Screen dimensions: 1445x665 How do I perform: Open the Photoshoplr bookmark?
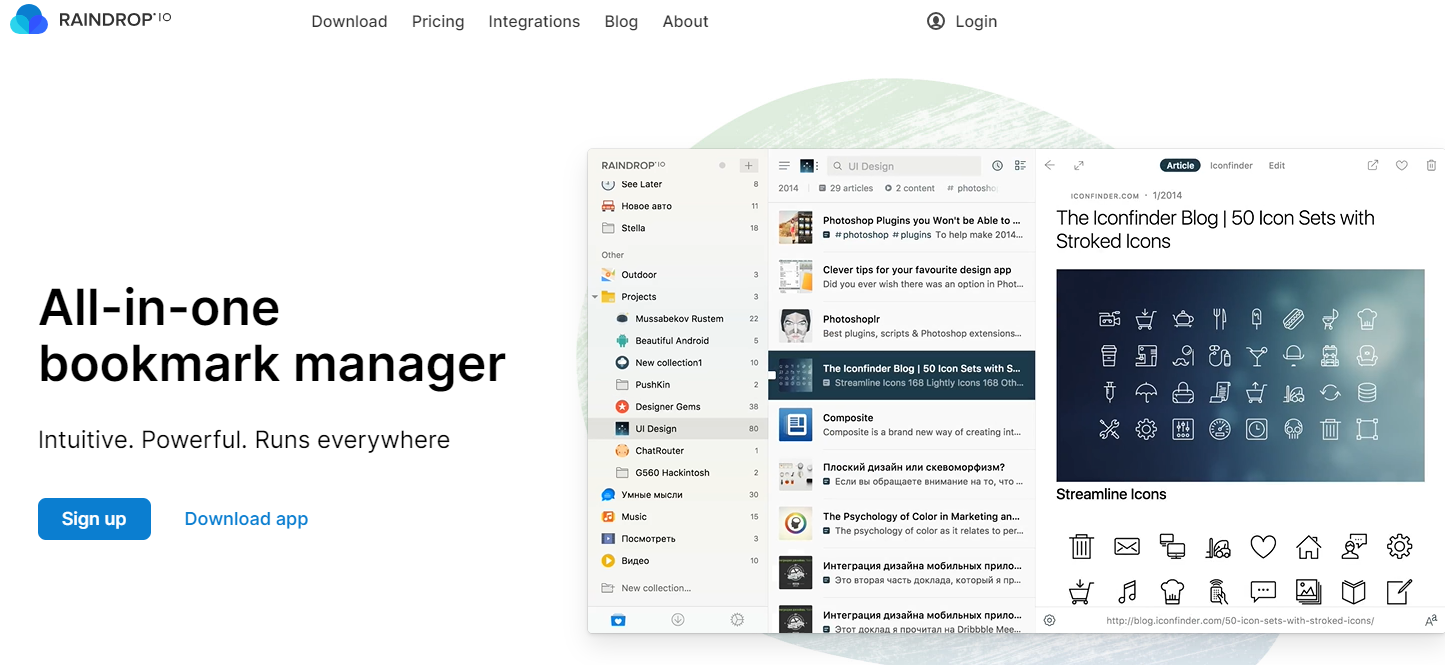[901, 326]
